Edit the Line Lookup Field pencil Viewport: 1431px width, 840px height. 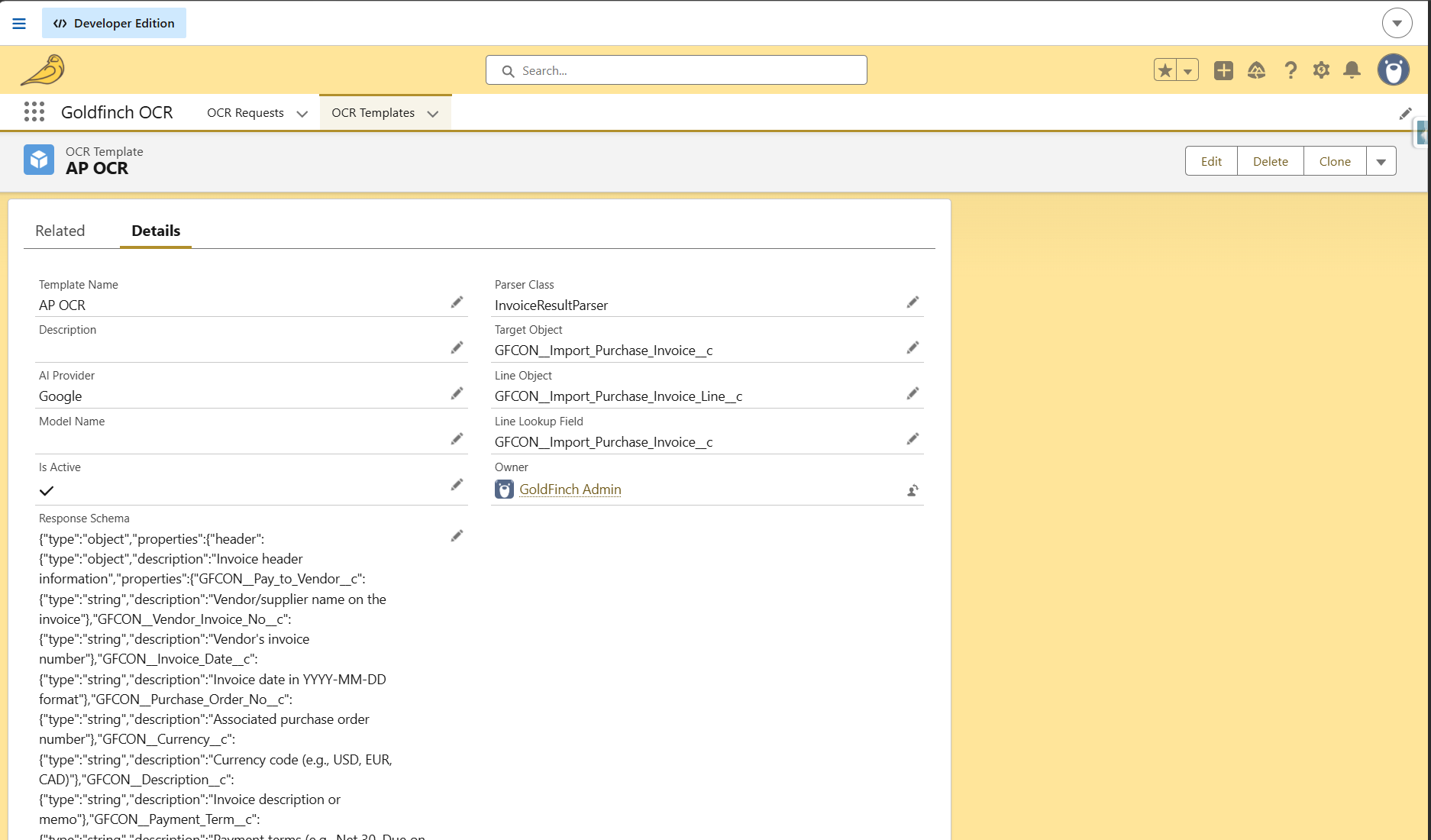click(x=913, y=439)
